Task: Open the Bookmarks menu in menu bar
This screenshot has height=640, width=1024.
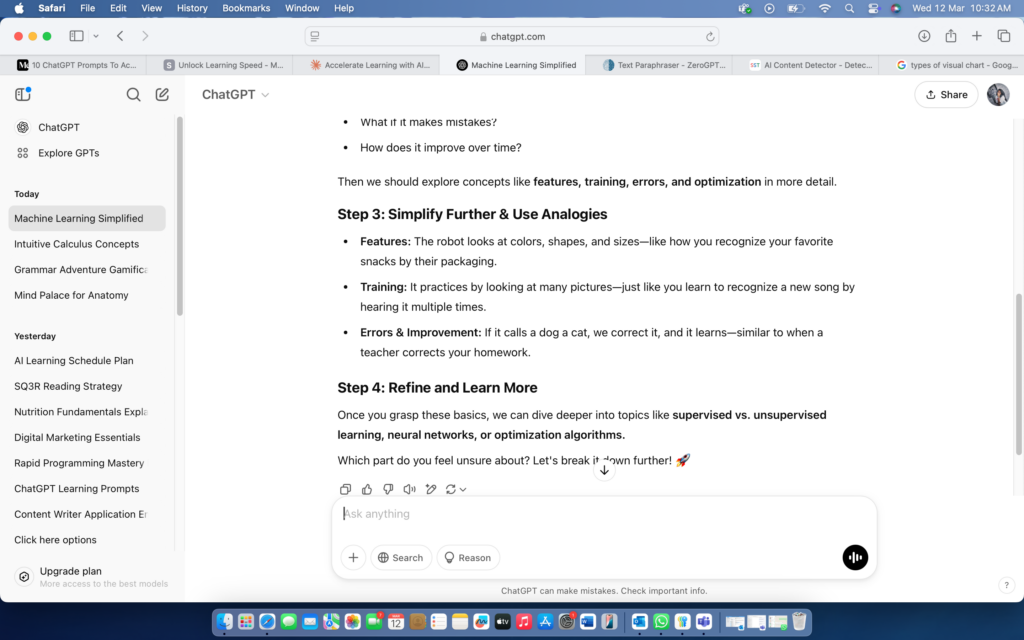Action: [245, 8]
